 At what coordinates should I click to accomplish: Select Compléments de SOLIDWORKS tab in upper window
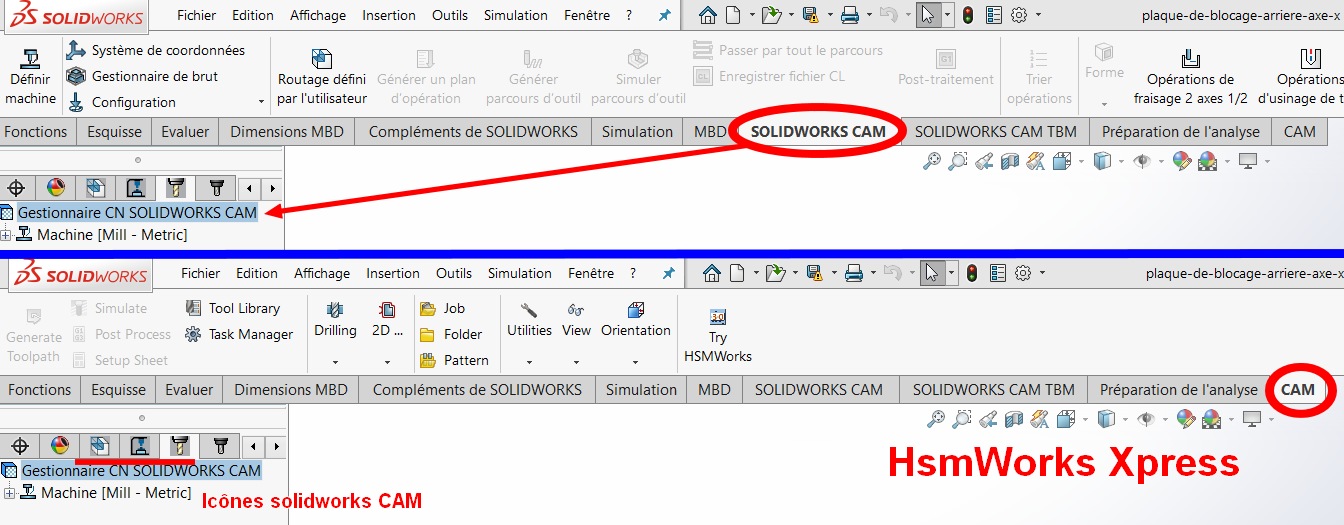[473, 131]
